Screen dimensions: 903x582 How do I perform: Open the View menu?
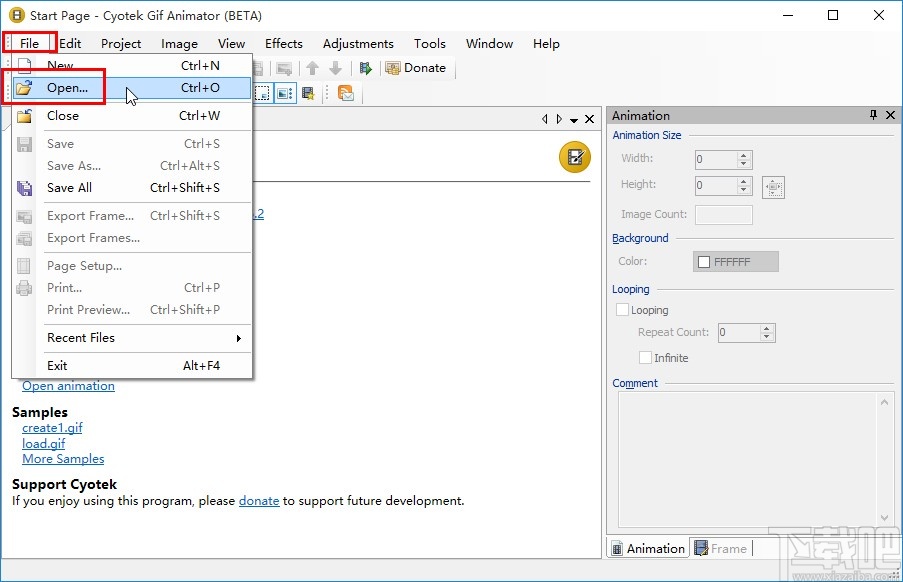coord(232,44)
